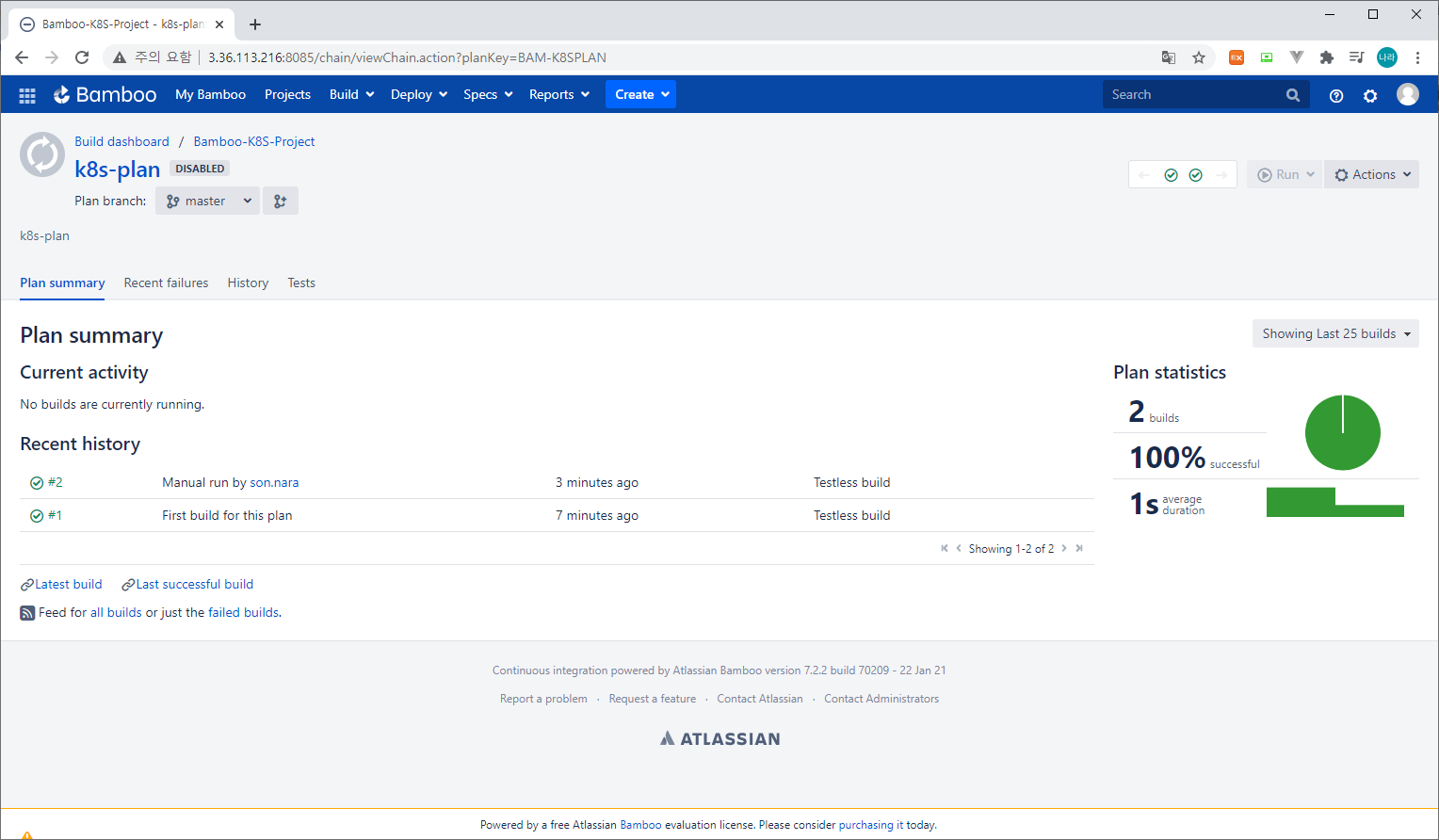Expand the Specs menu

(488, 94)
